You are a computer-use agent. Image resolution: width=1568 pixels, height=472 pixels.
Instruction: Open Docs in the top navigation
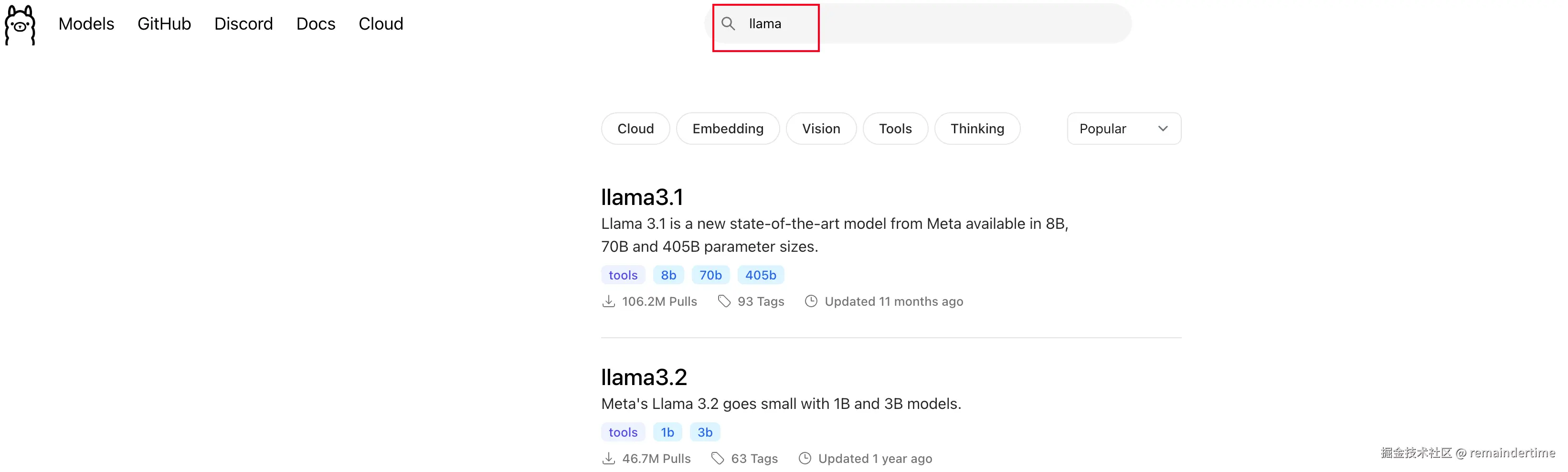315,24
